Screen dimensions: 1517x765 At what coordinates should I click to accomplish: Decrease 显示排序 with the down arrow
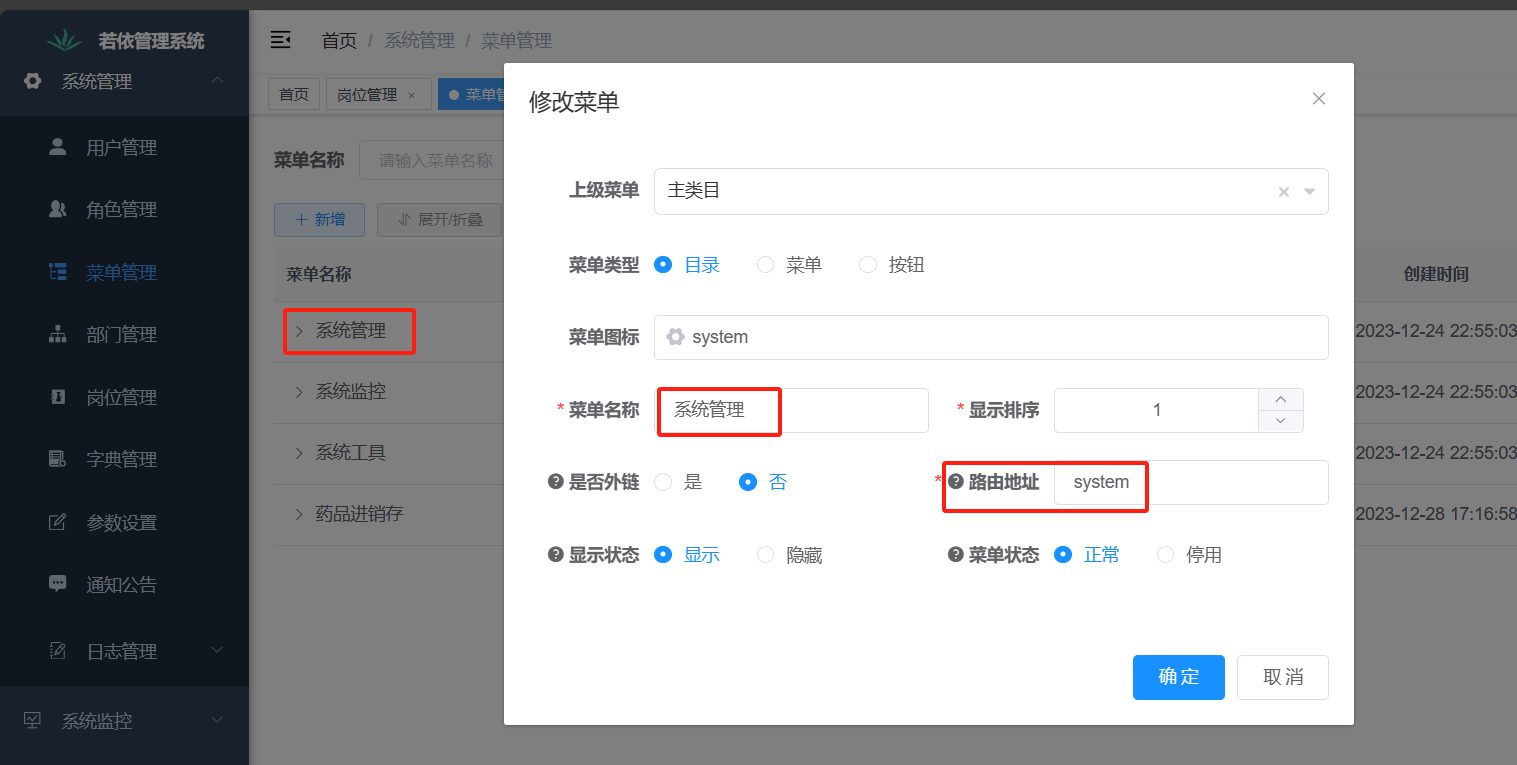pos(1280,421)
